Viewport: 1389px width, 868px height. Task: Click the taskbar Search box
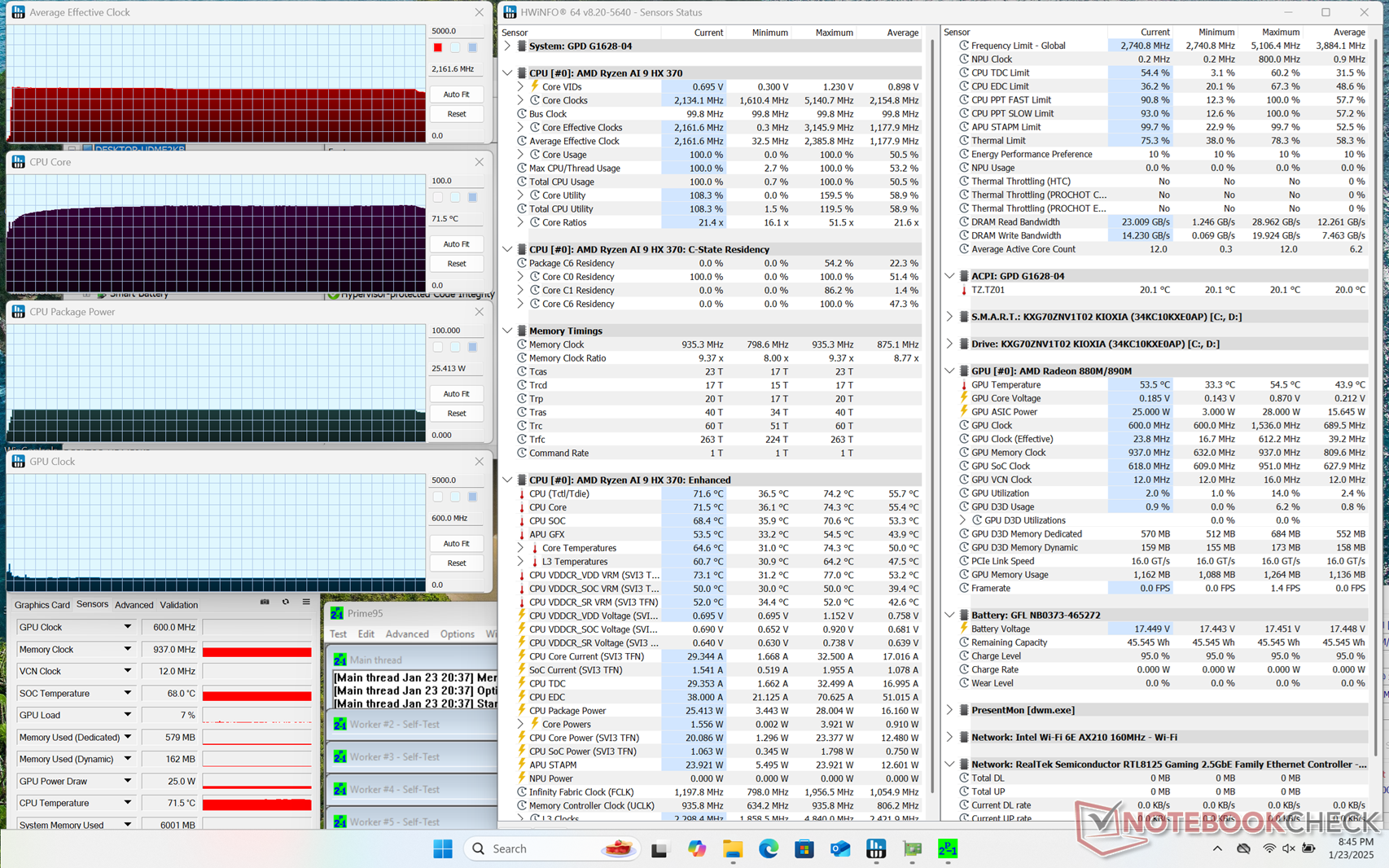[552, 848]
